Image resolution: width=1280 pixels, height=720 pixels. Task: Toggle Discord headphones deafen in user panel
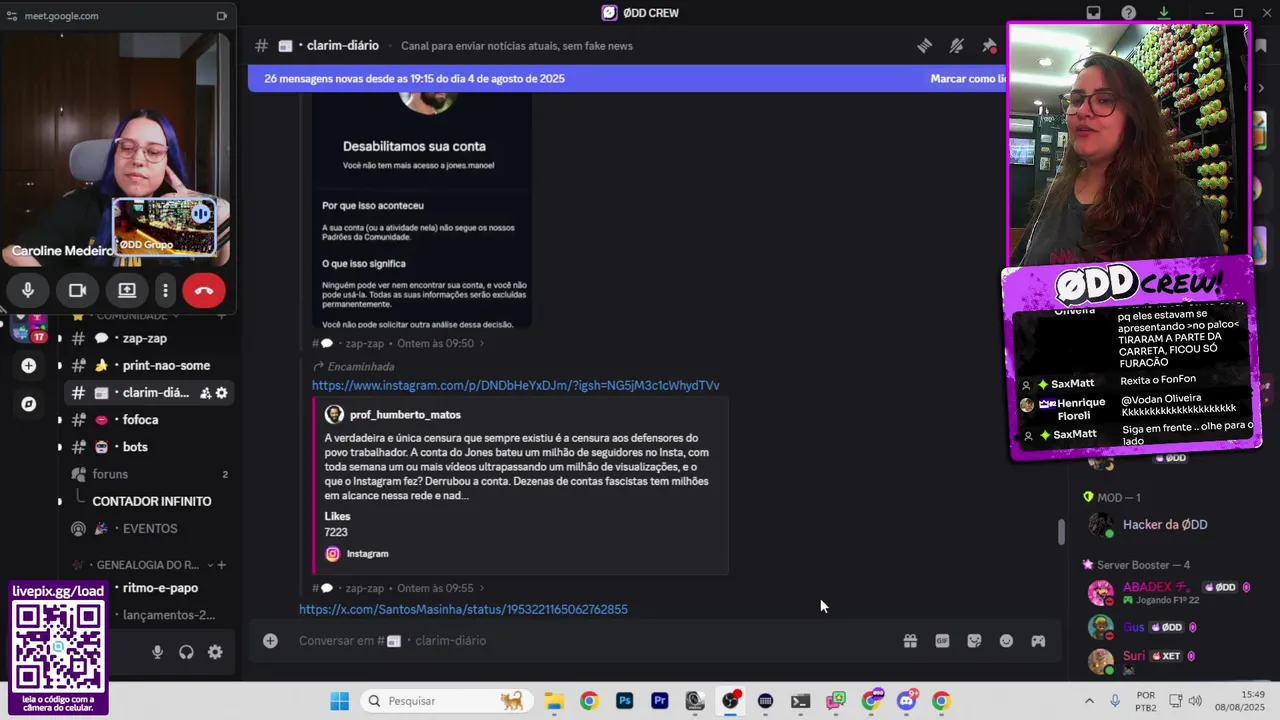click(186, 652)
